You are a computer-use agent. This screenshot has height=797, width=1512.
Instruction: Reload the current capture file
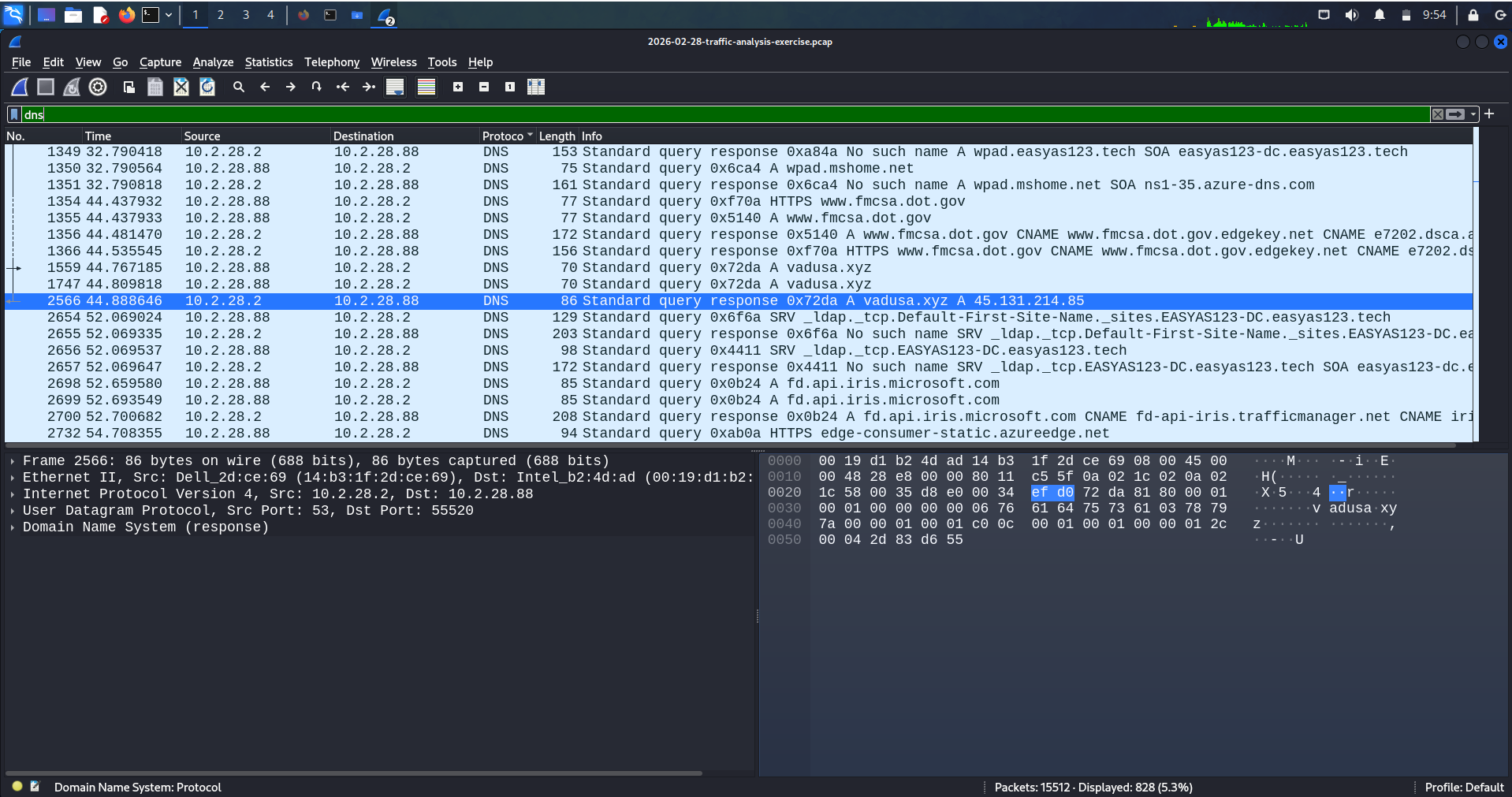coord(207,87)
